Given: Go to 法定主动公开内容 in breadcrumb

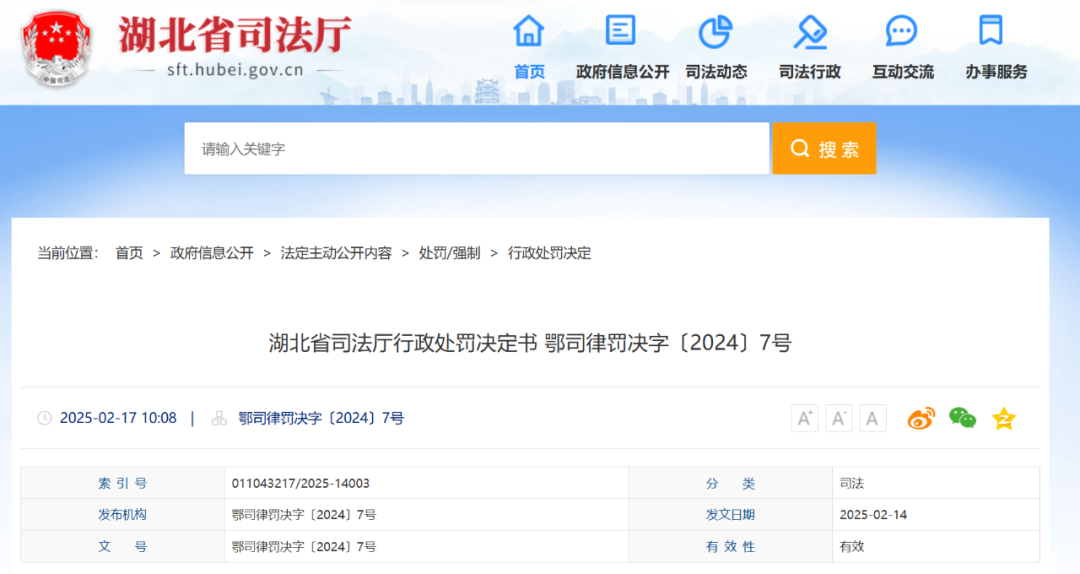Looking at the screenshot, I should (336, 253).
